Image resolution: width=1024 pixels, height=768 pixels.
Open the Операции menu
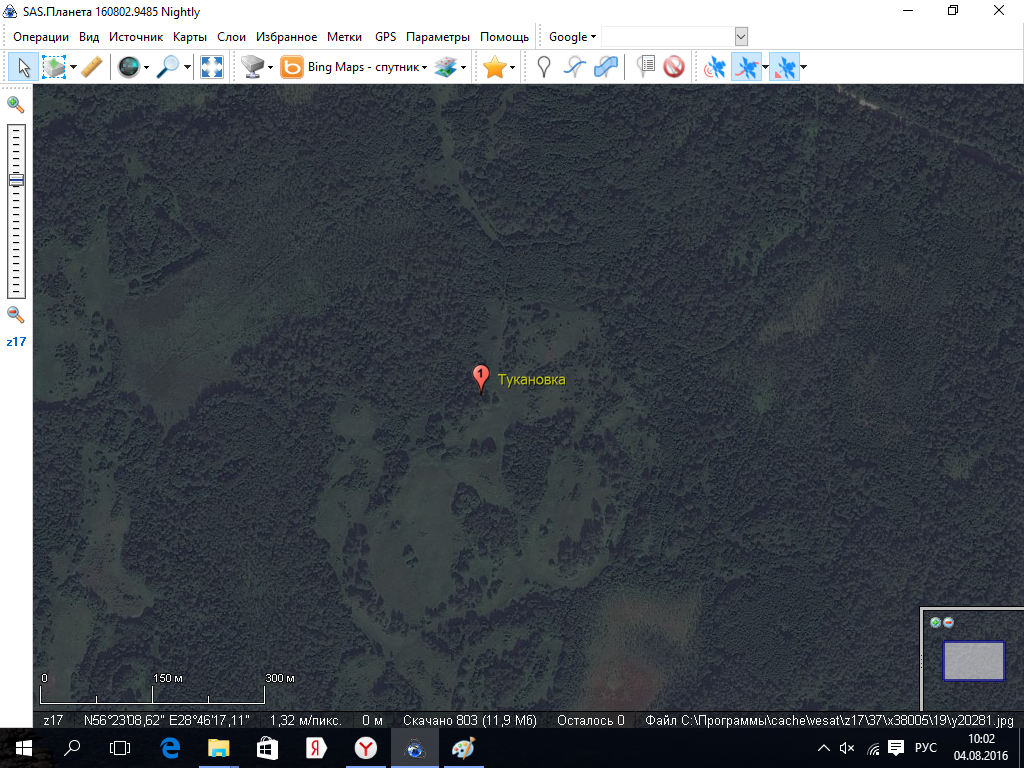click(x=40, y=37)
